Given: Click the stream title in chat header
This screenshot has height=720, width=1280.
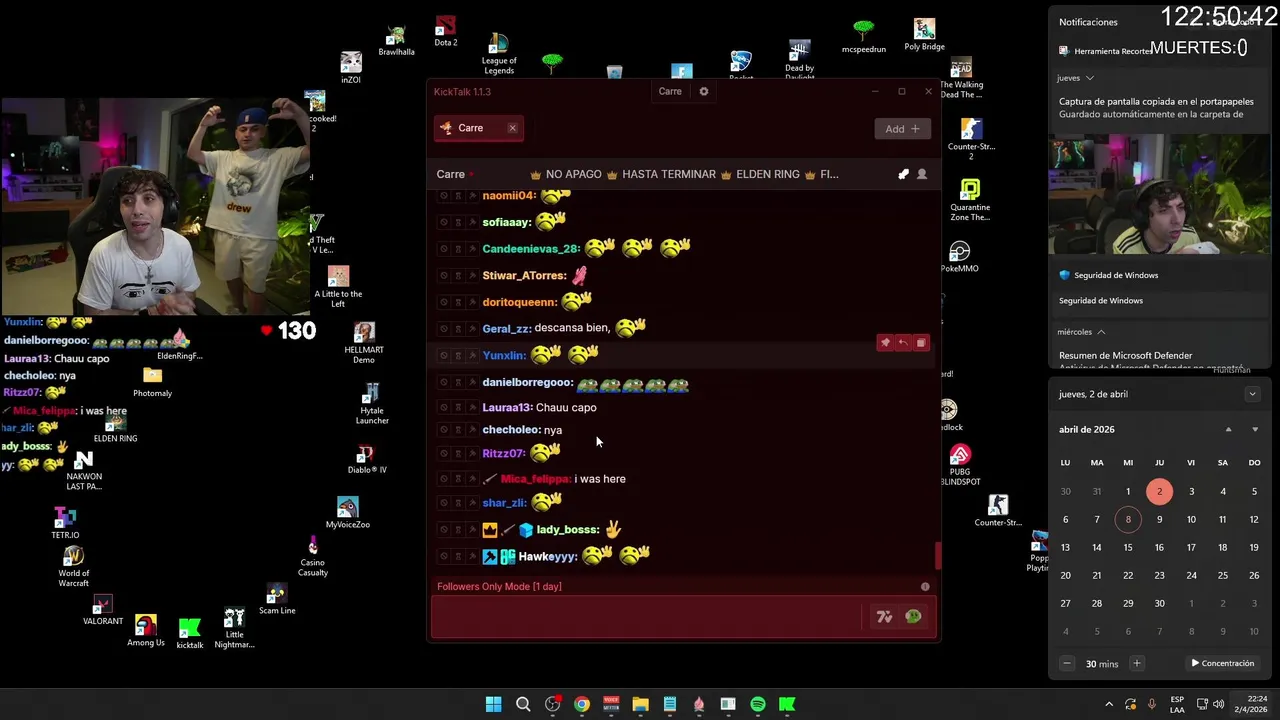Looking at the screenshot, I should click(684, 174).
